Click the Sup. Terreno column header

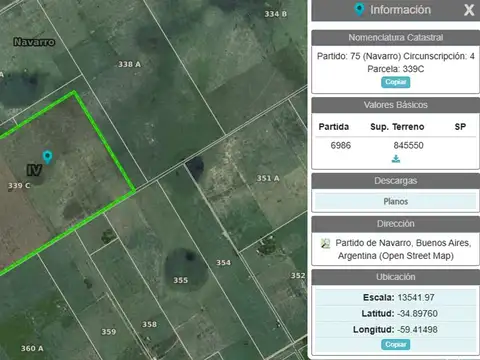[397, 127]
